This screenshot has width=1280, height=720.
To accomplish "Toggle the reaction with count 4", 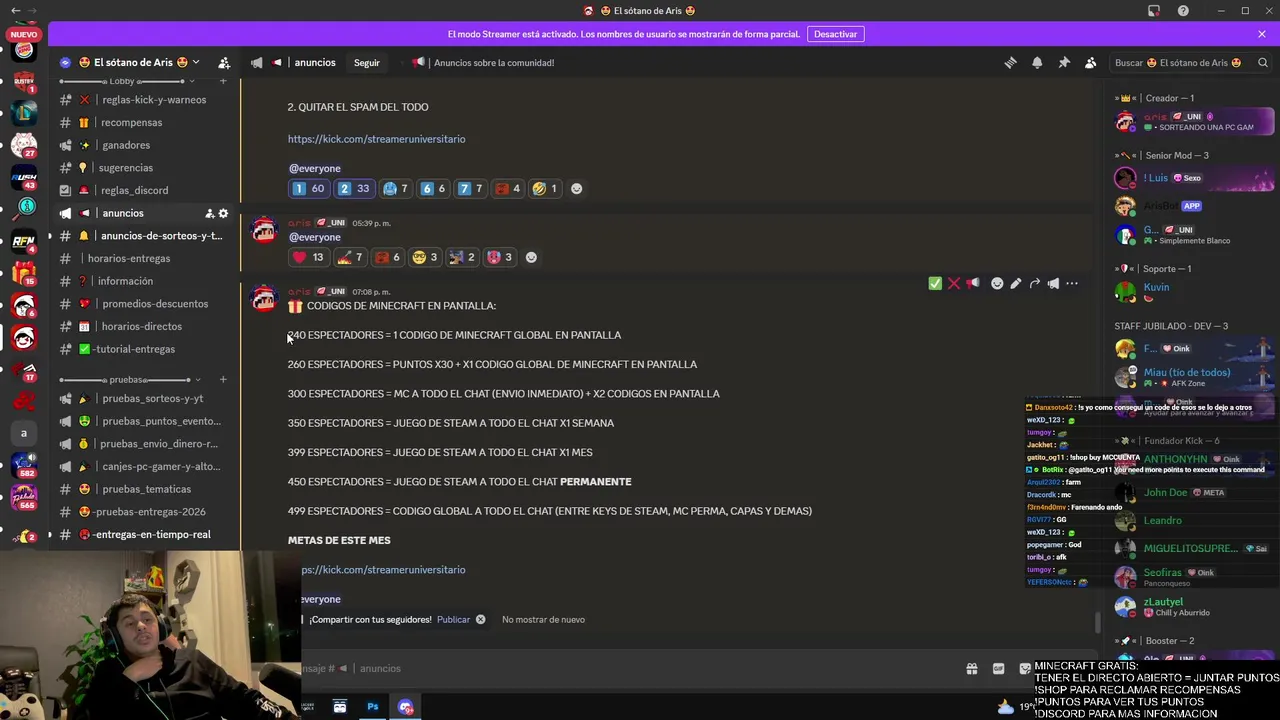I will (x=508, y=188).
